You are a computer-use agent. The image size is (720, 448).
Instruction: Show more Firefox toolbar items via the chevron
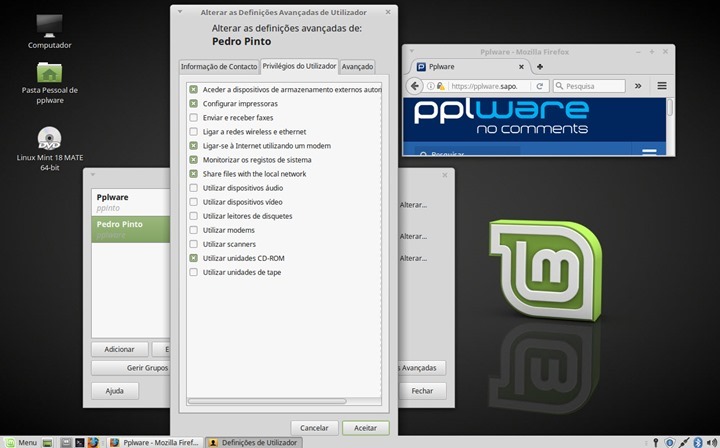point(638,86)
